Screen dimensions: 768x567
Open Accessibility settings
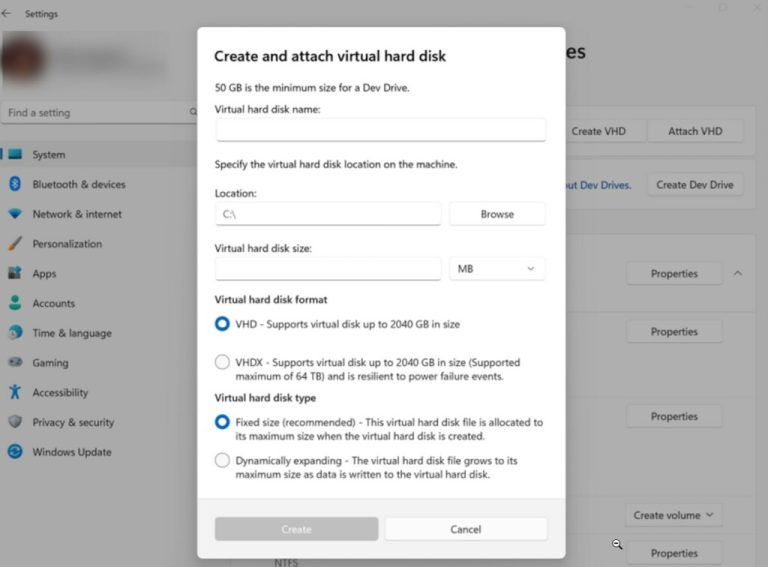click(98, 392)
